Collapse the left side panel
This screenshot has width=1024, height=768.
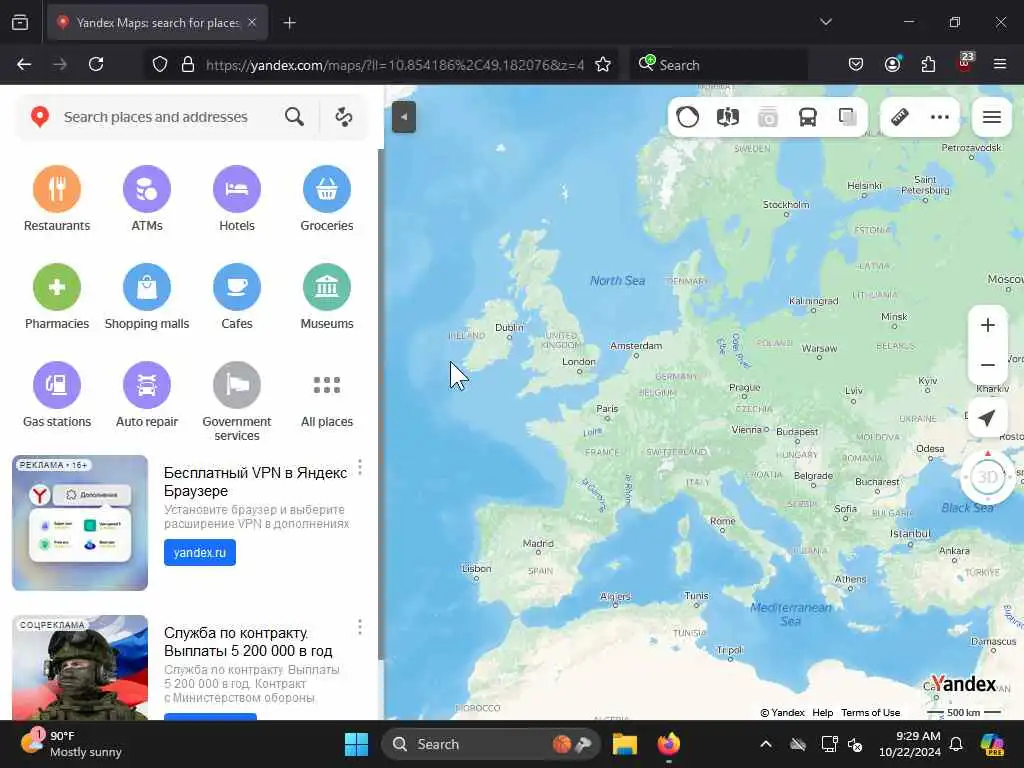coord(404,118)
